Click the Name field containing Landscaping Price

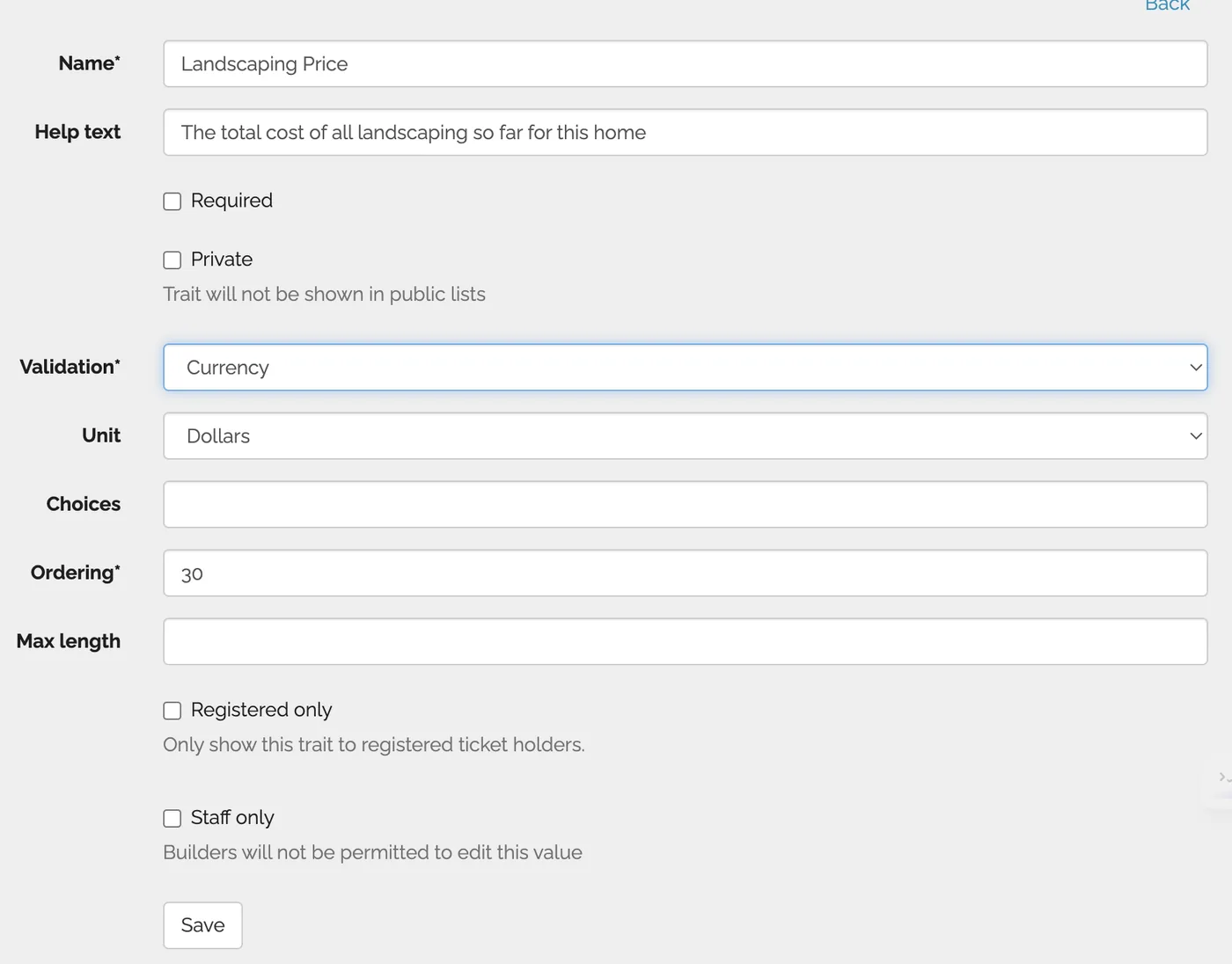click(x=685, y=63)
